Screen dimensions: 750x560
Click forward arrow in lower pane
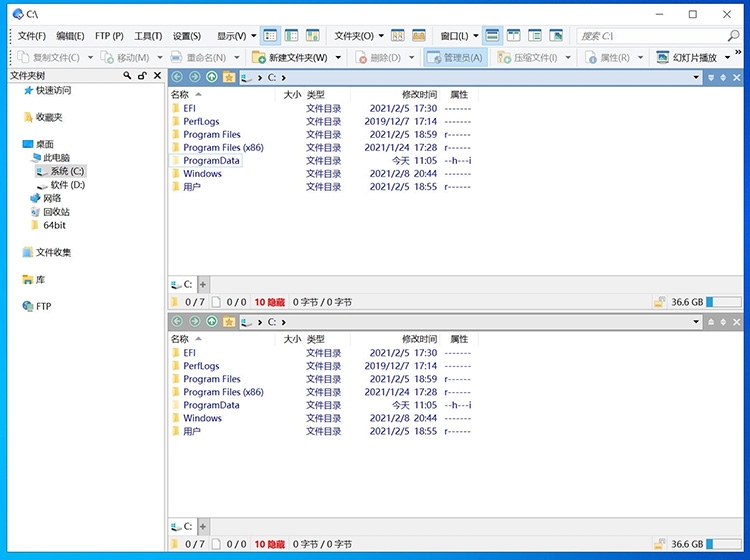tap(194, 322)
